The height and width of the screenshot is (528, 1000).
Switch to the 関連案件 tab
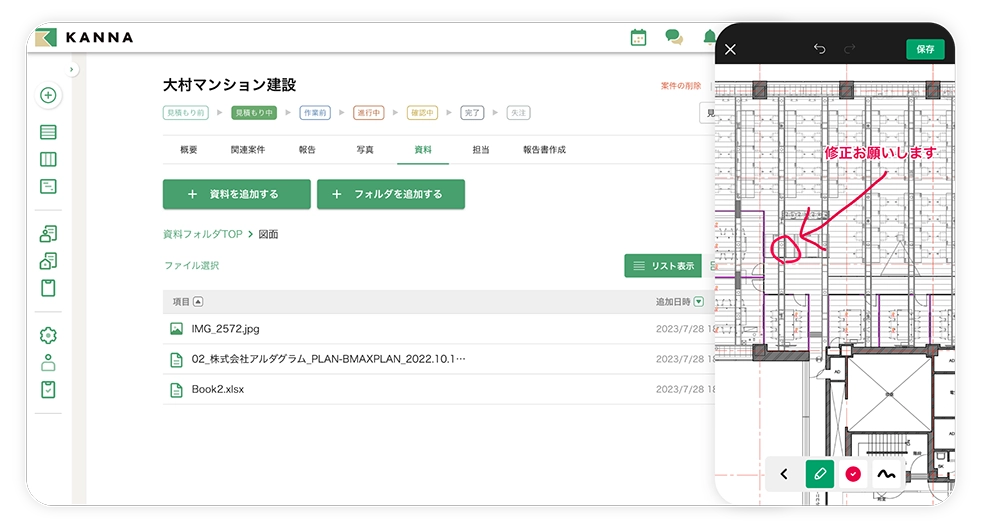[247, 150]
